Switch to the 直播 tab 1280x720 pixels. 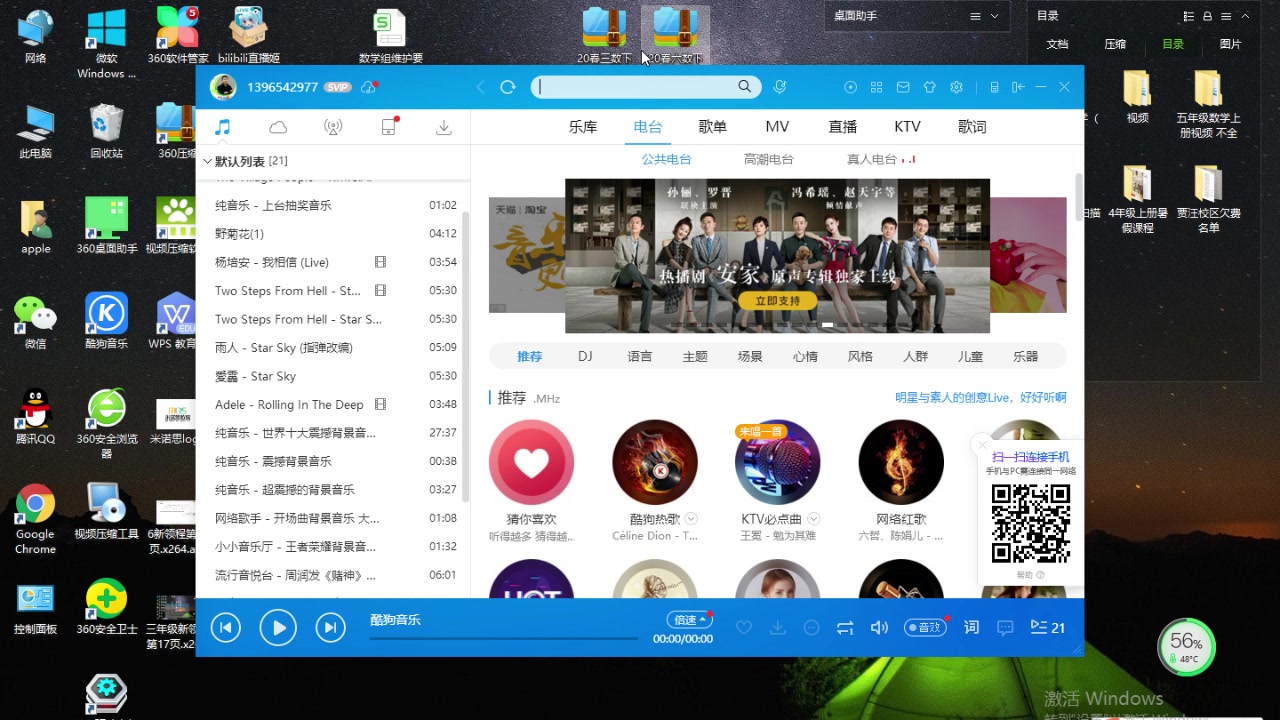[x=842, y=127]
